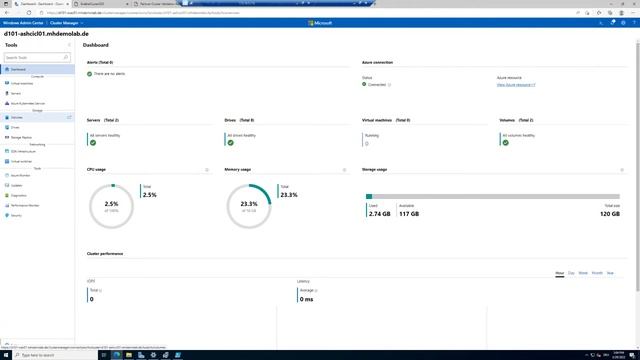The width and height of the screenshot is (640, 360).
Task: Click the browser back arrow
Action: [7, 13]
